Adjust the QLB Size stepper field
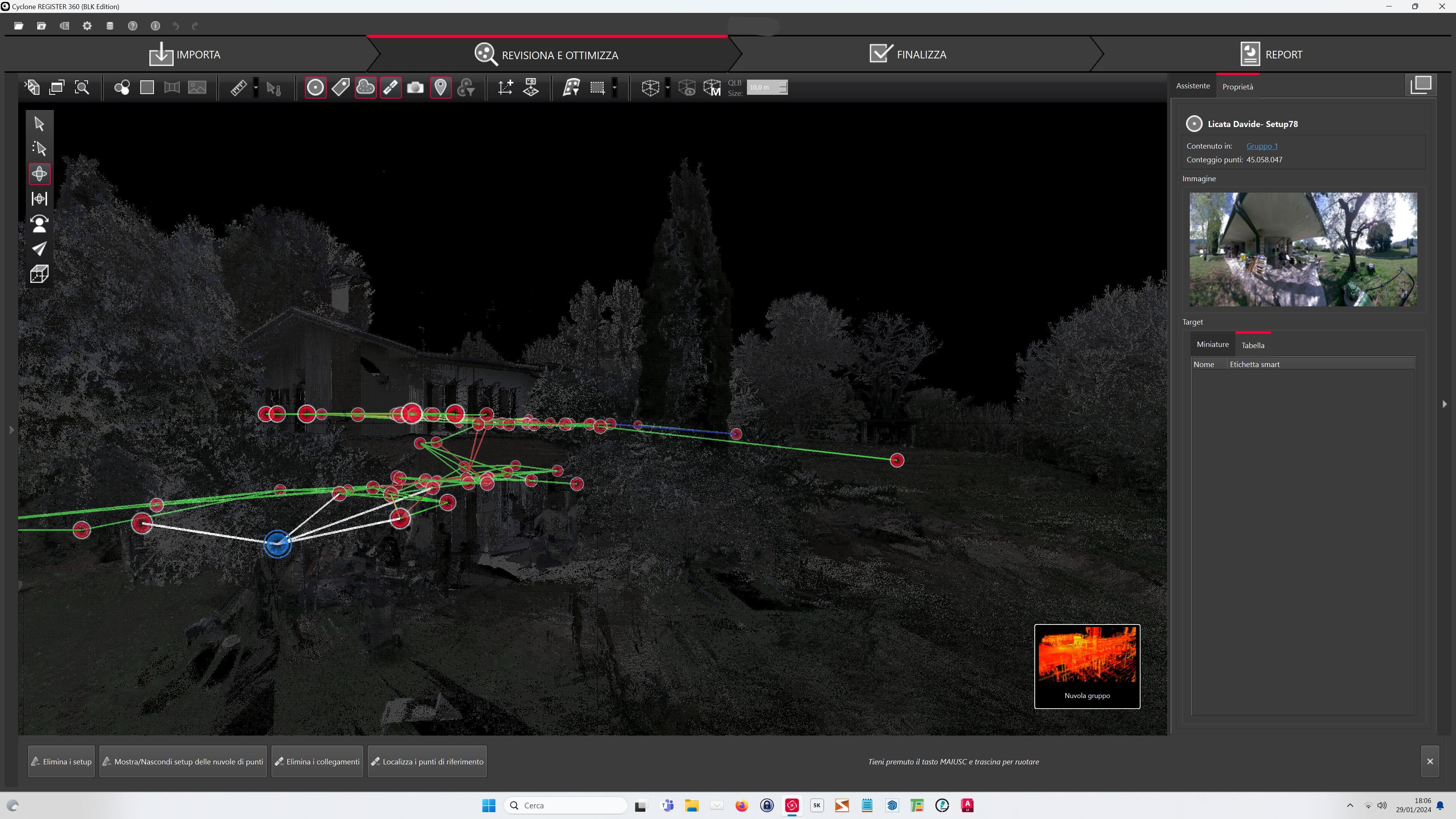The width and height of the screenshot is (1456, 819). (767, 88)
